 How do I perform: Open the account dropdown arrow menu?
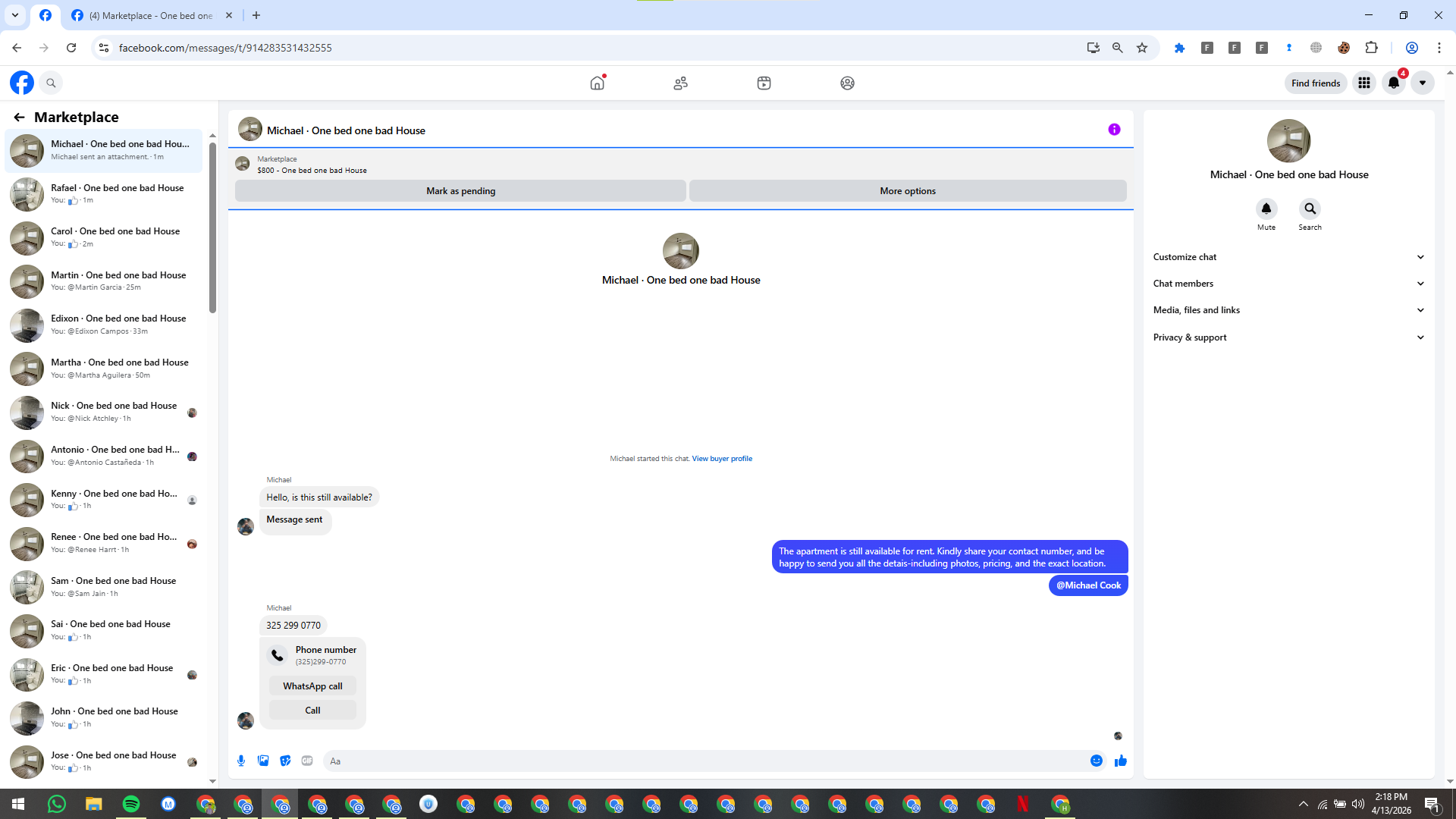coord(1423,83)
